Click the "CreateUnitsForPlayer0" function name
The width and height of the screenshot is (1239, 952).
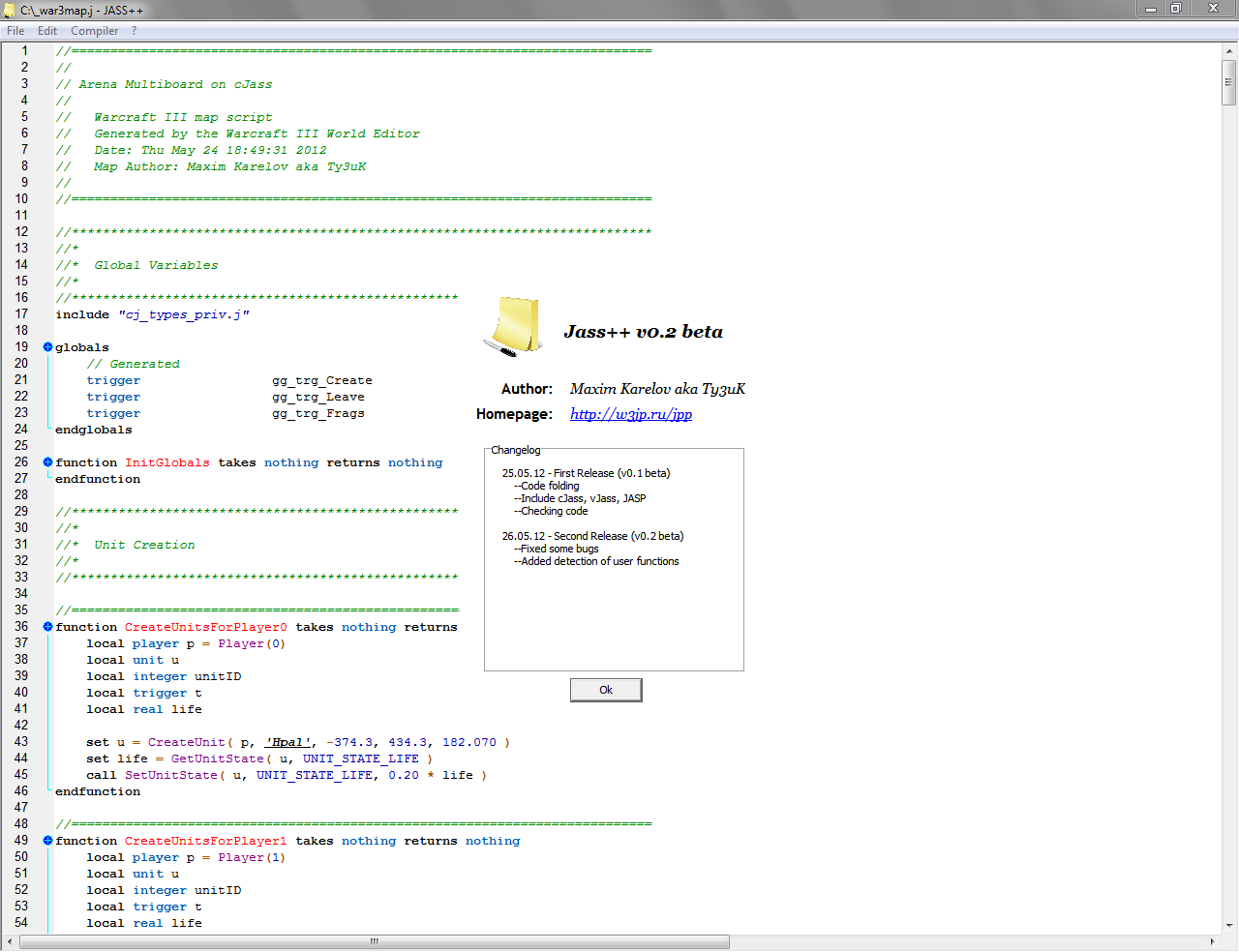click(x=206, y=627)
